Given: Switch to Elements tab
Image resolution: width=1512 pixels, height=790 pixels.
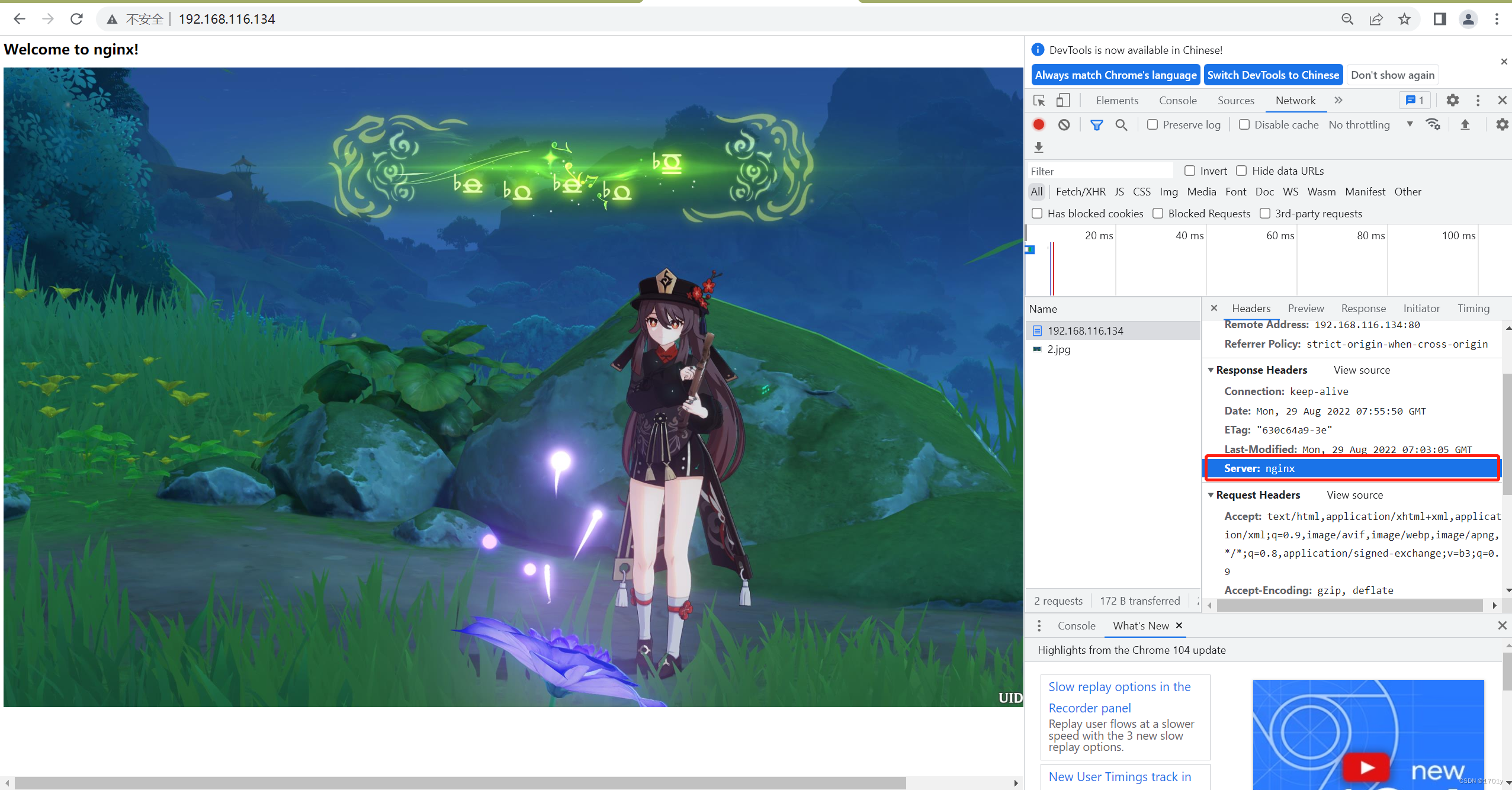Looking at the screenshot, I should [1117, 100].
